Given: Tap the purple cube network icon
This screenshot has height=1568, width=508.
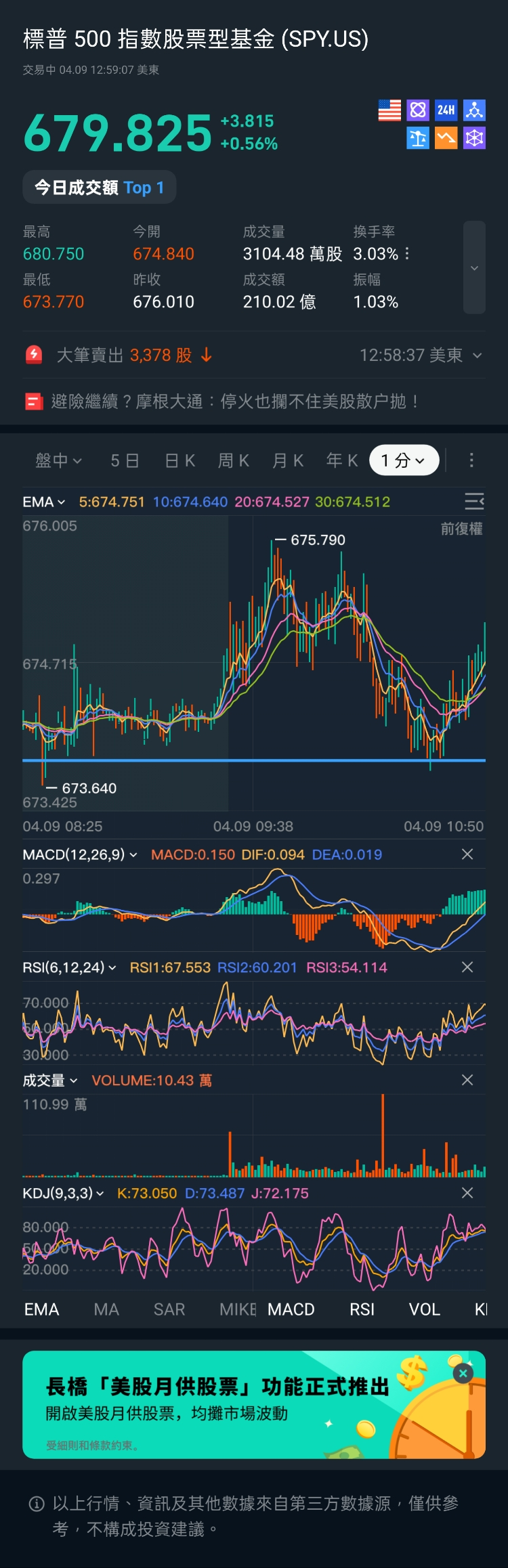Looking at the screenshot, I should click(x=474, y=138).
